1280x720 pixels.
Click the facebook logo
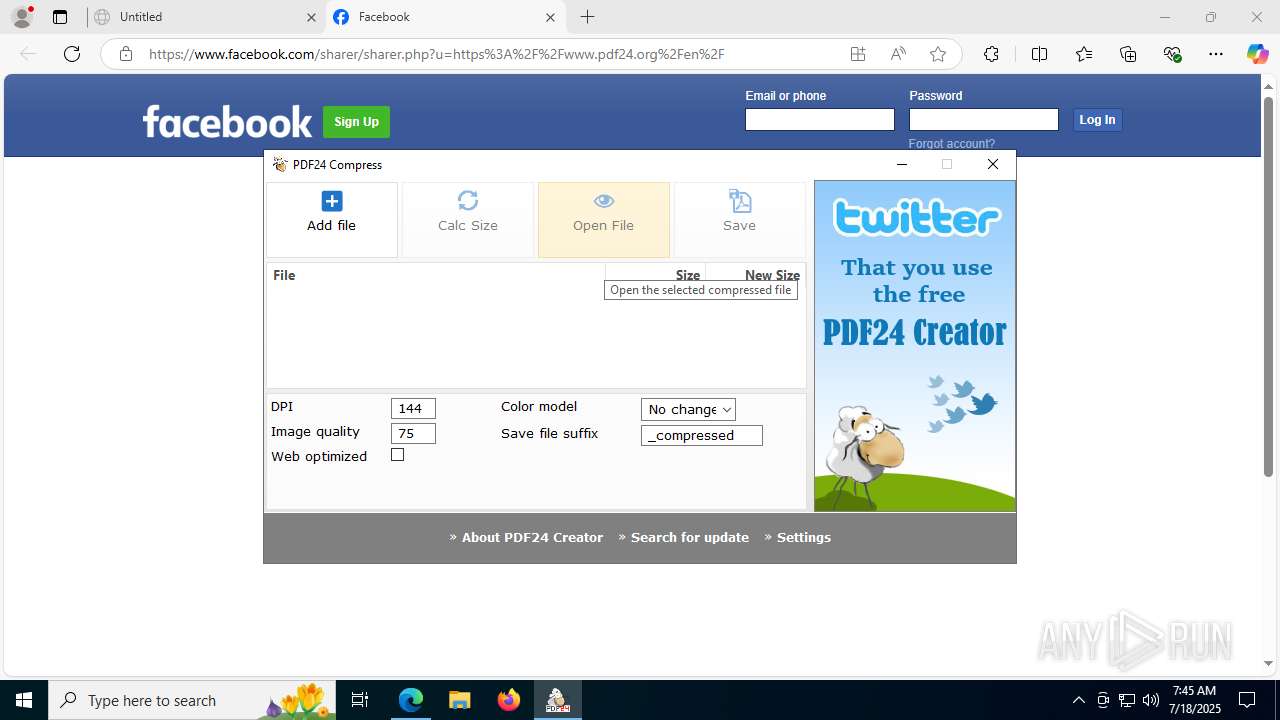pyautogui.click(x=227, y=122)
